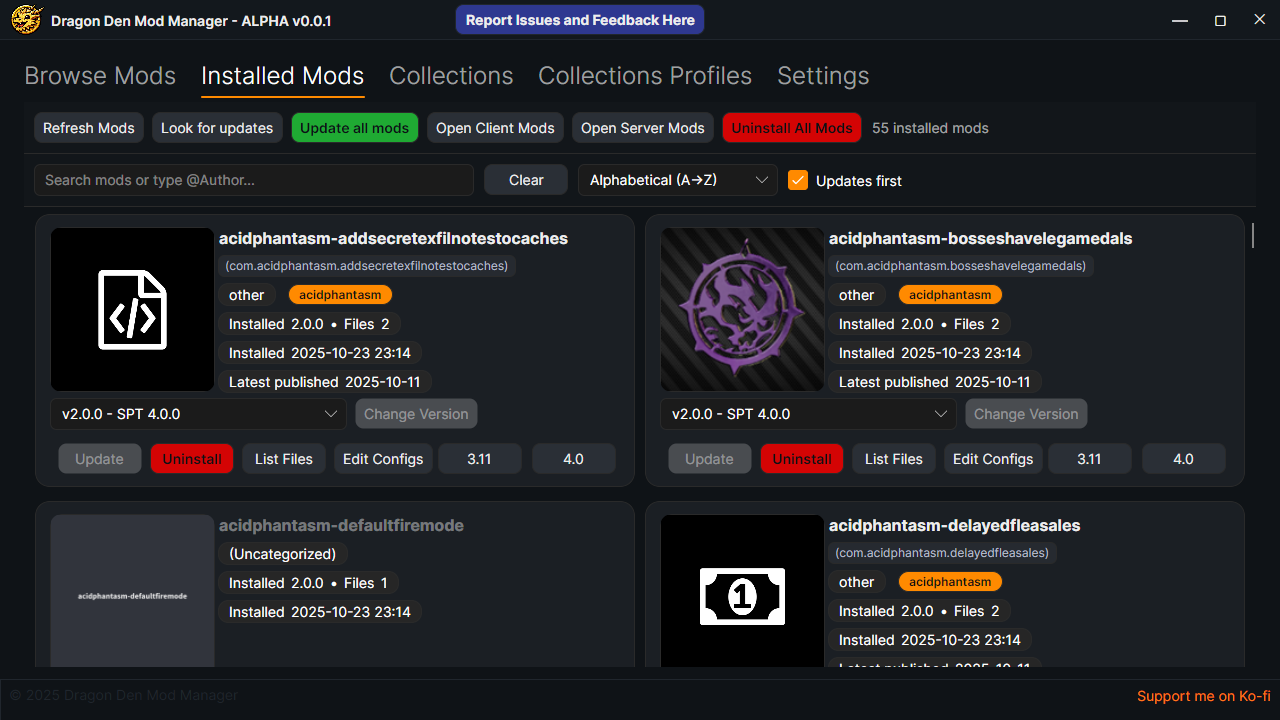This screenshot has width=1280, height=720.
Task: Select the Installed Mods tab
Action: pyautogui.click(x=283, y=76)
